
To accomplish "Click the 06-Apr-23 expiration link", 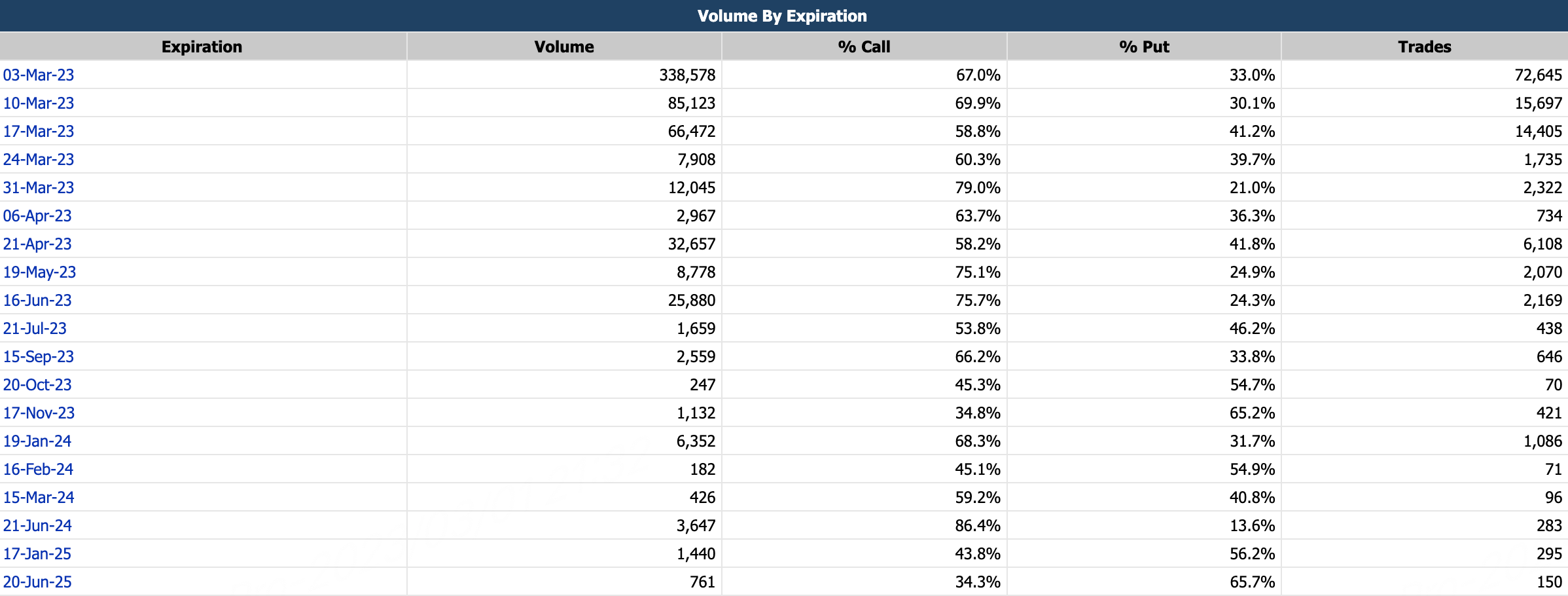I will click(37, 216).
